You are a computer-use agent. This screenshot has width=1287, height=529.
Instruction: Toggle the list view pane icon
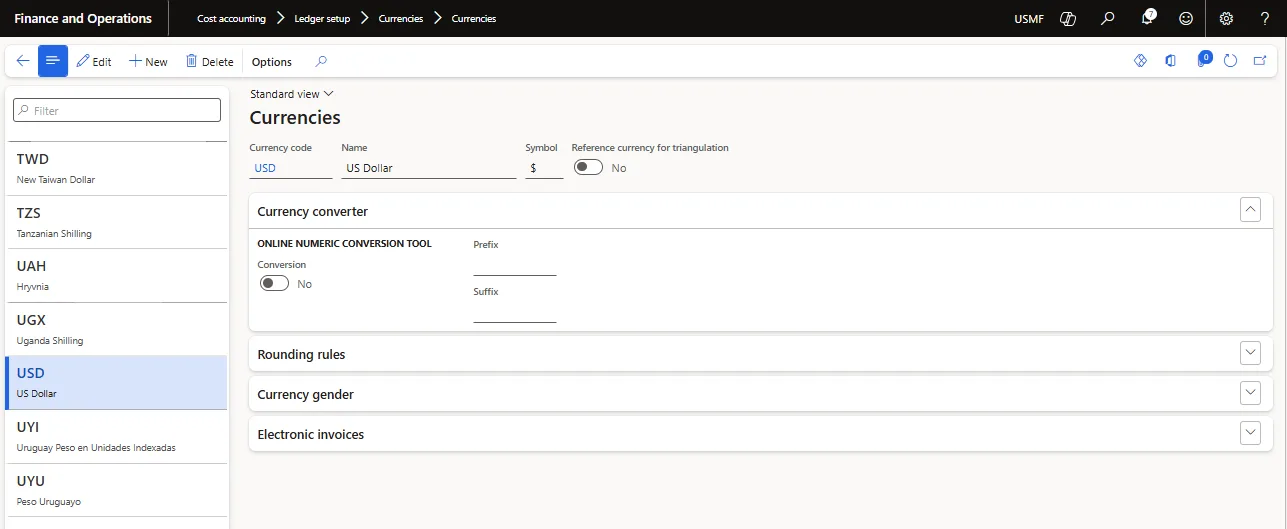(x=53, y=61)
